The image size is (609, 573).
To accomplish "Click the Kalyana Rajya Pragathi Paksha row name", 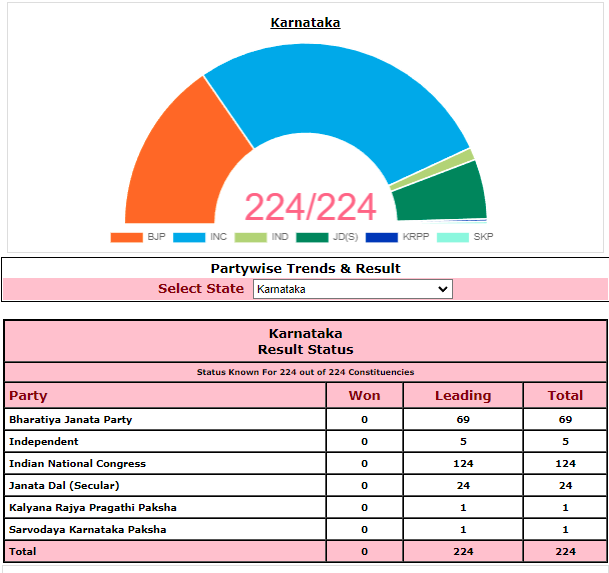I will click(x=93, y=508).
